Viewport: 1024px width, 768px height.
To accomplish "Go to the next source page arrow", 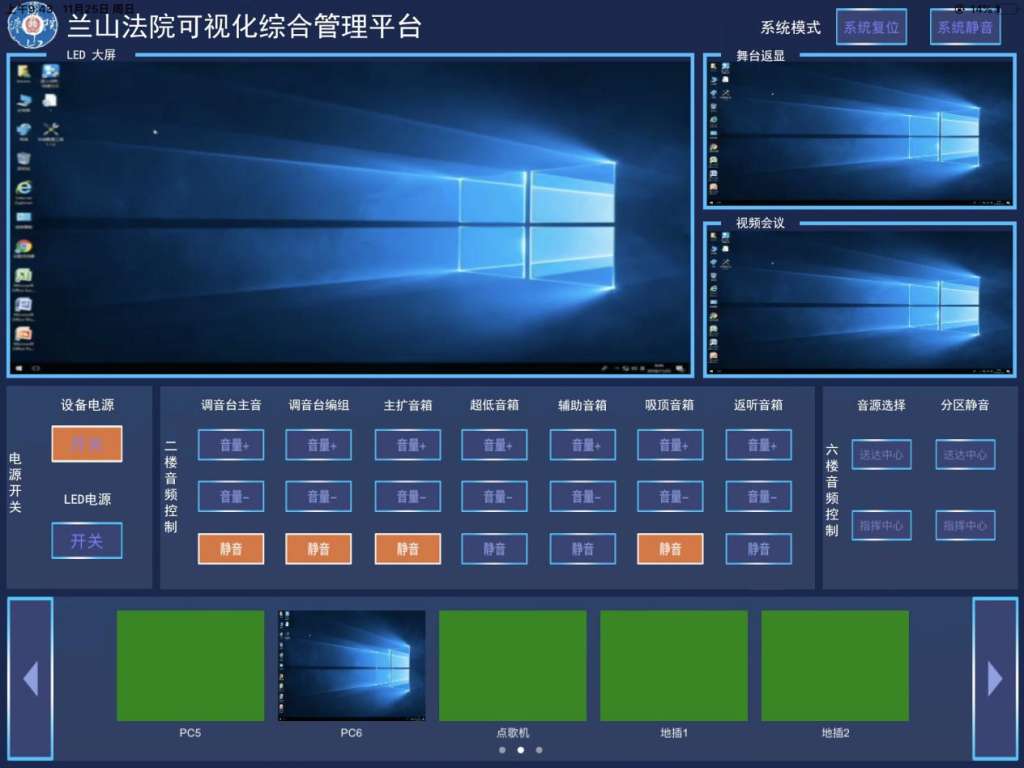I will click(x=995, y=679).
